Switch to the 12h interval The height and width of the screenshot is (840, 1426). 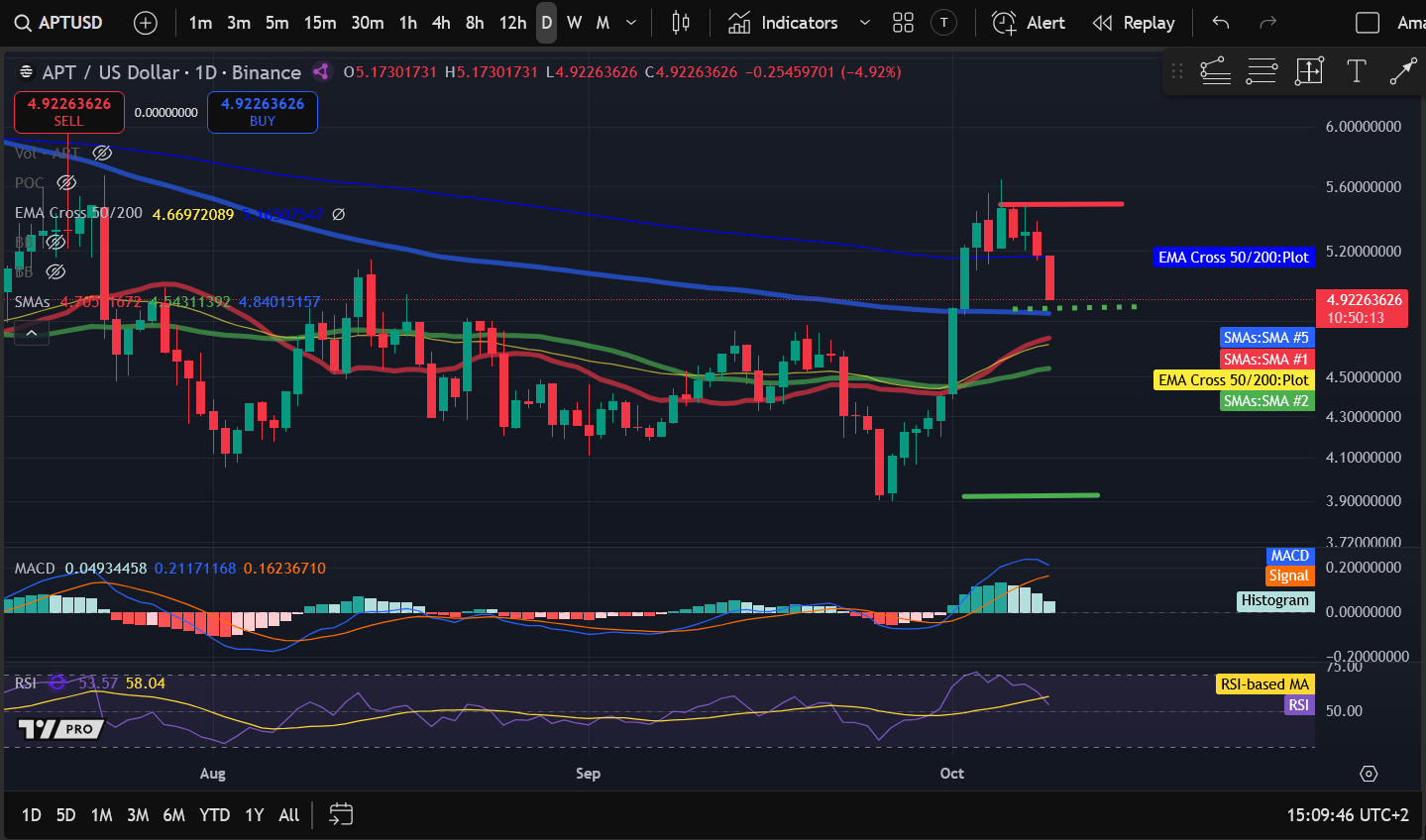512,23
